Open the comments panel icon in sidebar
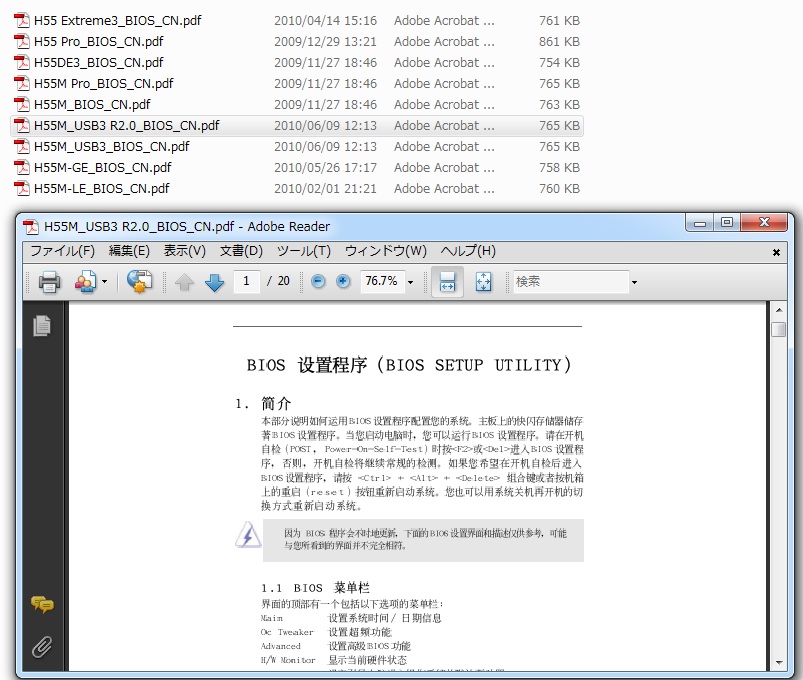 [x=42, y=604]
